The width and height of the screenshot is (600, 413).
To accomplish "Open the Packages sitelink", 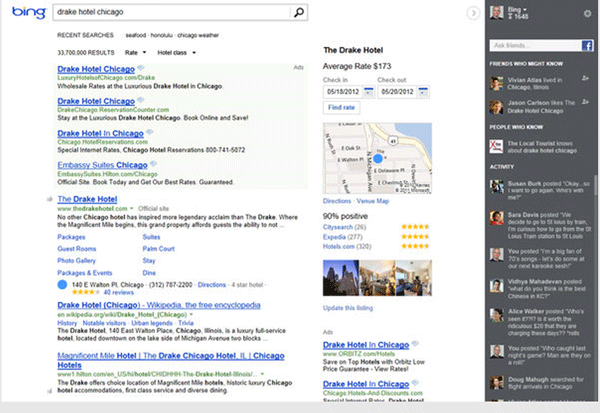I will point(71,237).
